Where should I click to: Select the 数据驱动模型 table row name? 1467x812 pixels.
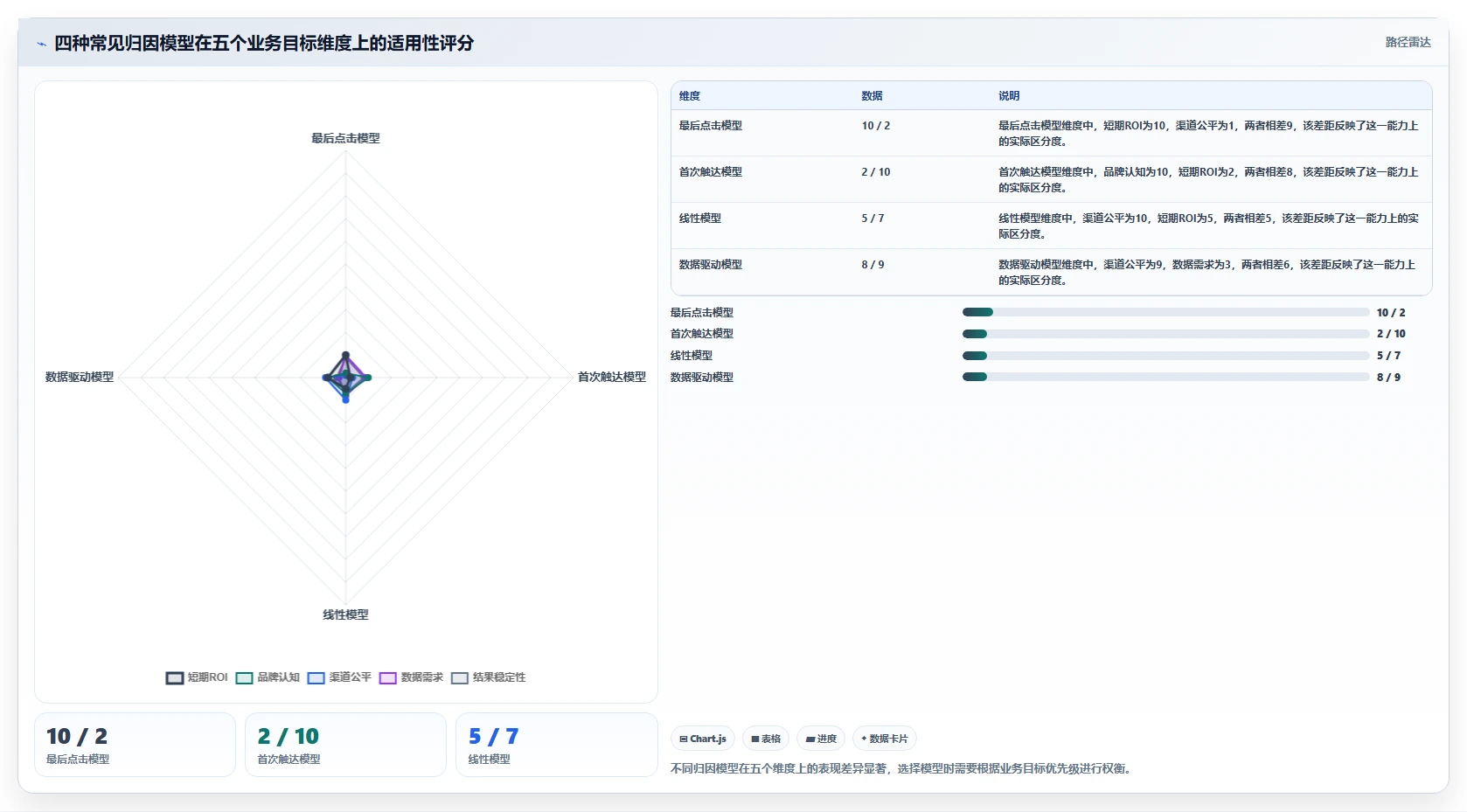(x=711, y=265)
